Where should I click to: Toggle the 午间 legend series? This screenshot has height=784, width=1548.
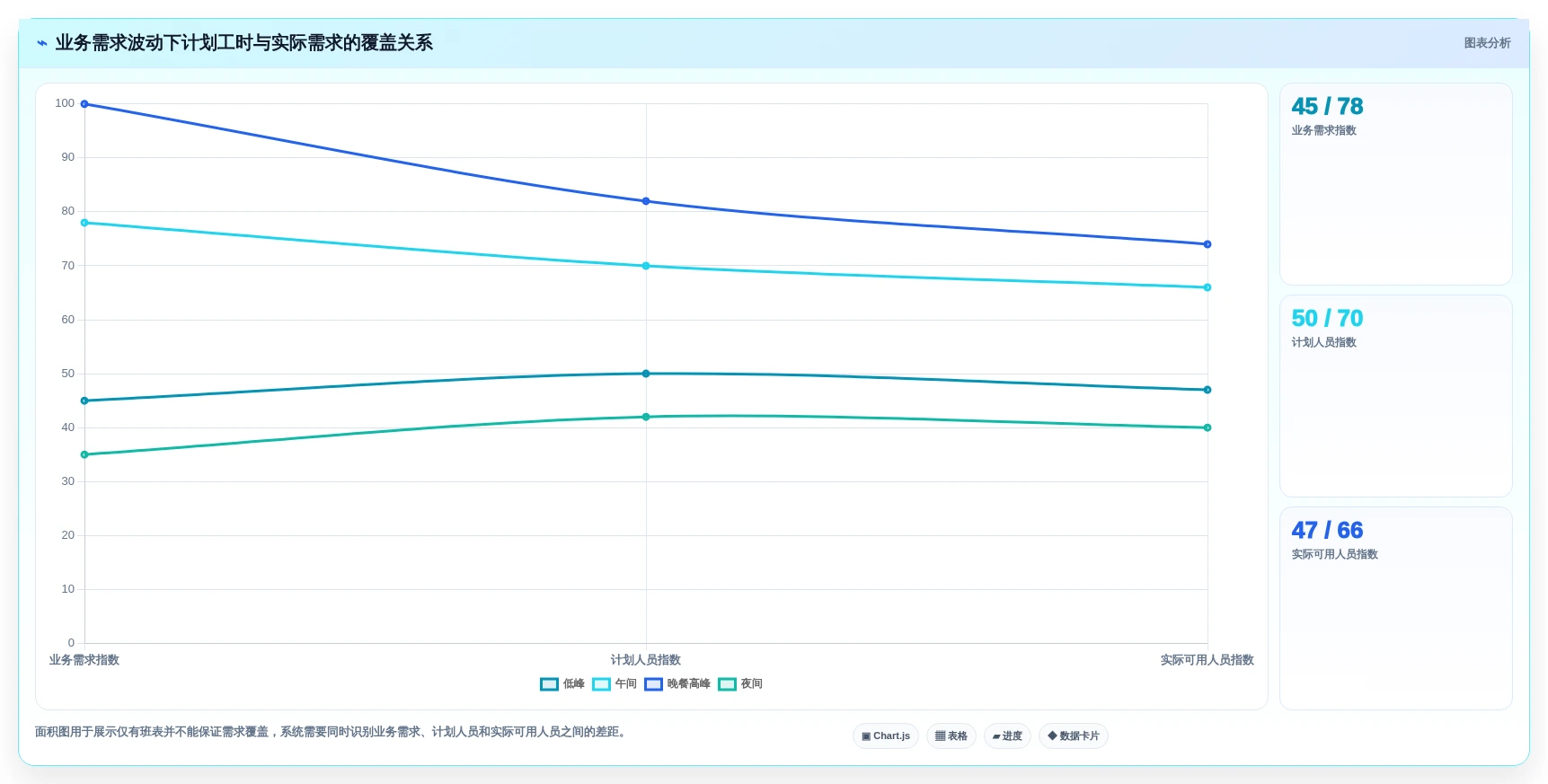pos(615,684)
